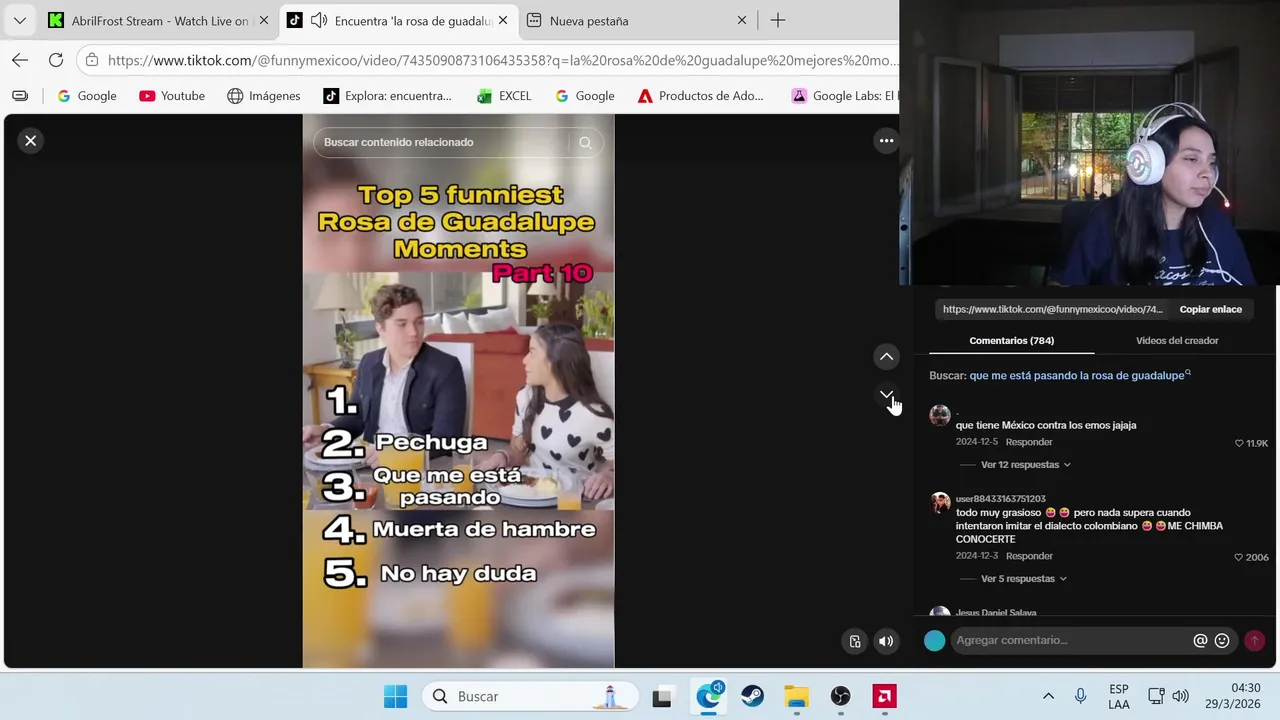1280x720 pixels.
Task: Open user88433163751203's profile name
Action: tap(1000, 499)
